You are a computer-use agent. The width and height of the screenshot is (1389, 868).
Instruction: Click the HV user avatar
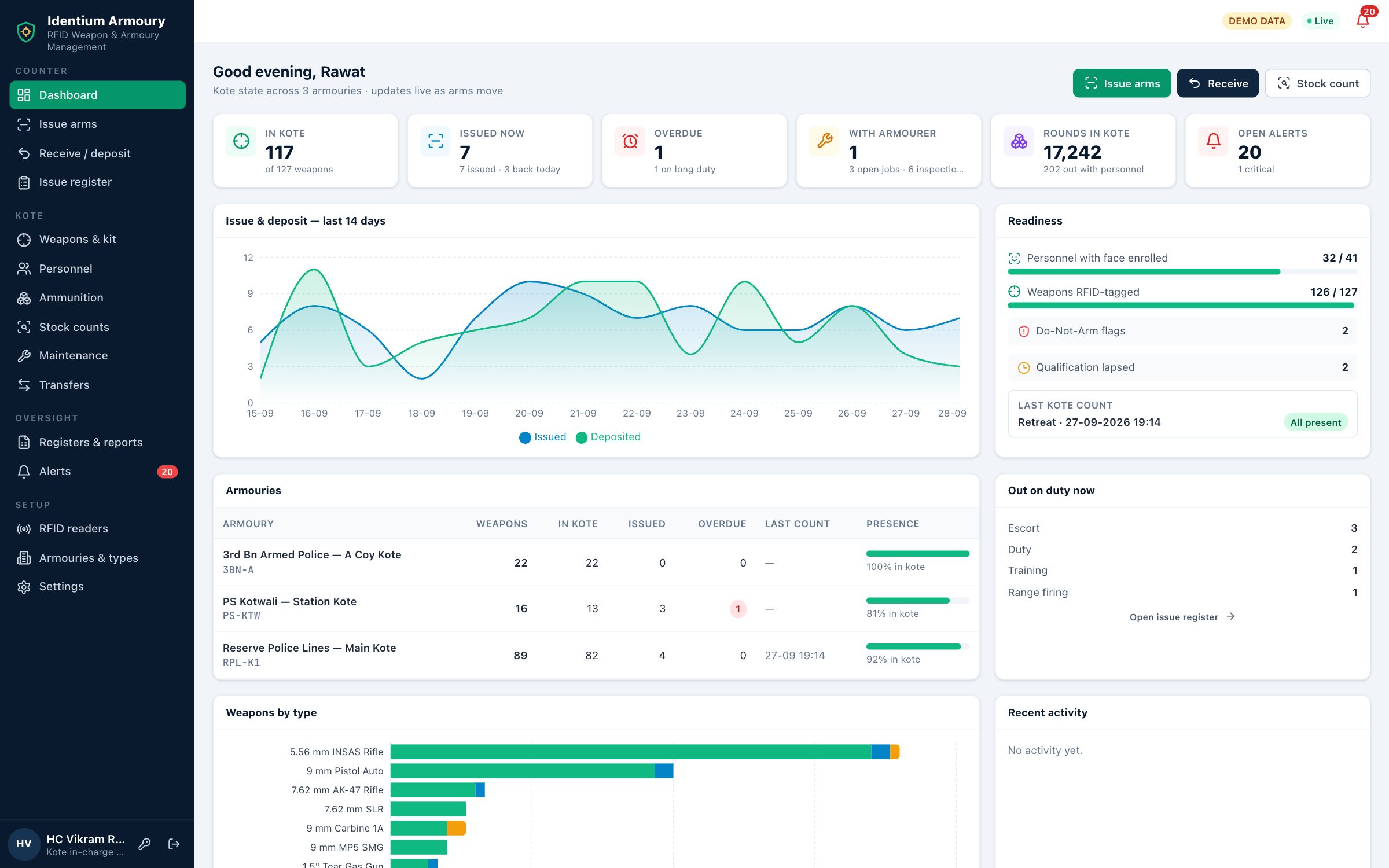click(x=24, y=844)
